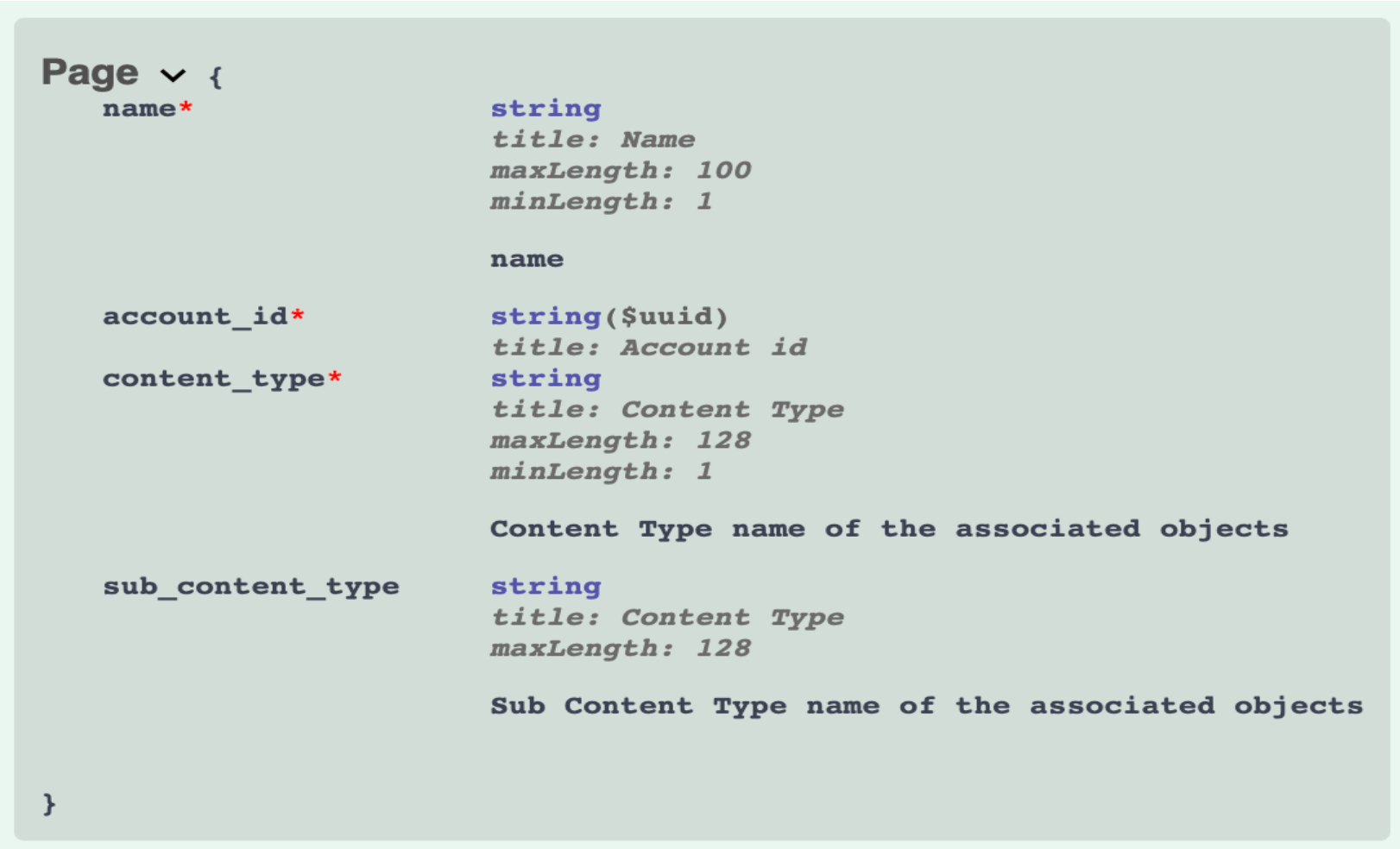Select the name property label
Screen dimensions: 1400x849
(139, 109)
